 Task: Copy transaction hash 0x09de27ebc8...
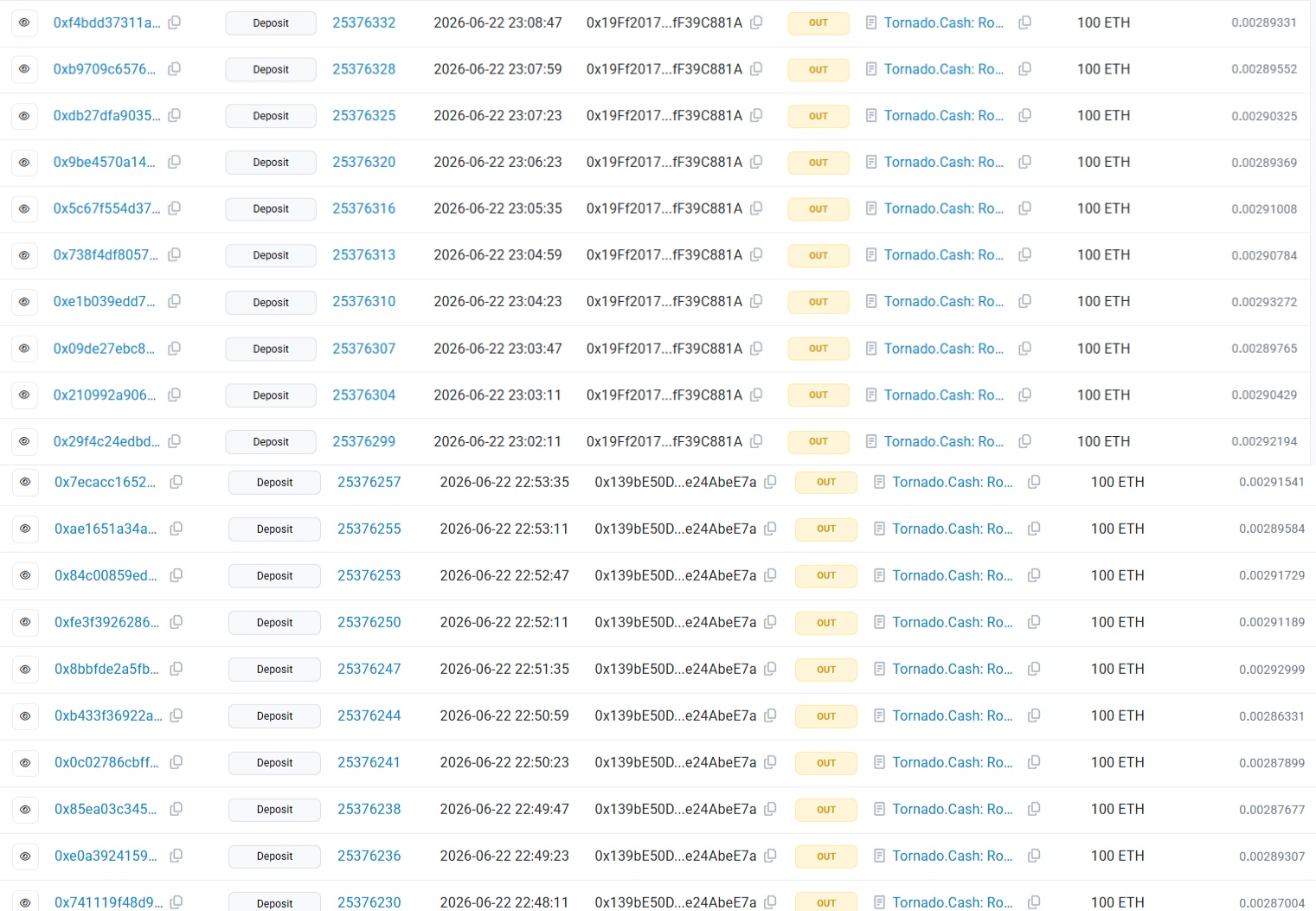(x=174, y=349)
